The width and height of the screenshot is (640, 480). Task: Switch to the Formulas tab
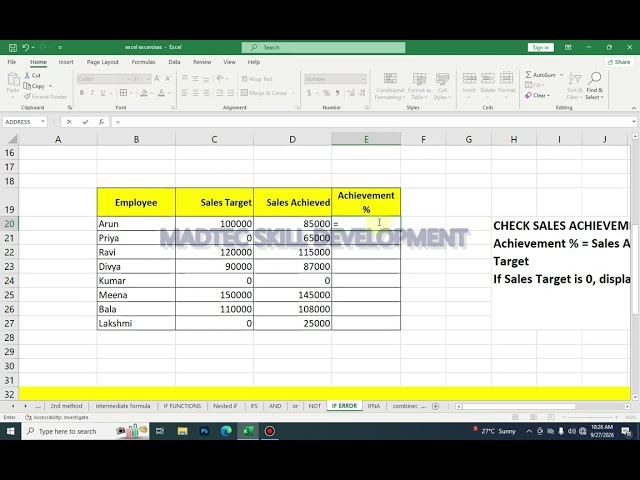pyautogui.click(x=143, y=62)
